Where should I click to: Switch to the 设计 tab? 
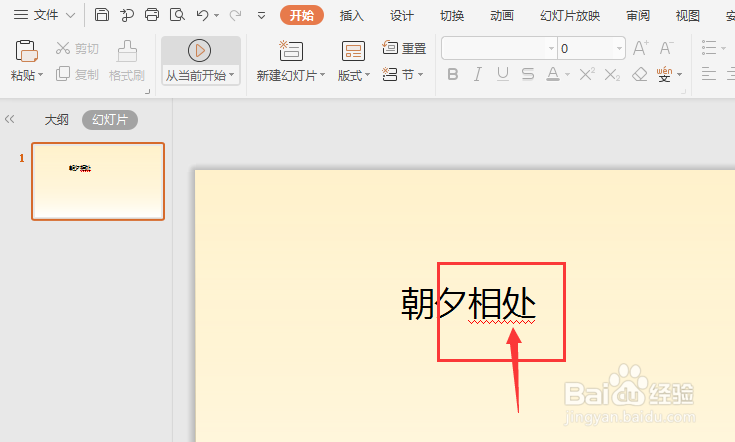point(402,15)
